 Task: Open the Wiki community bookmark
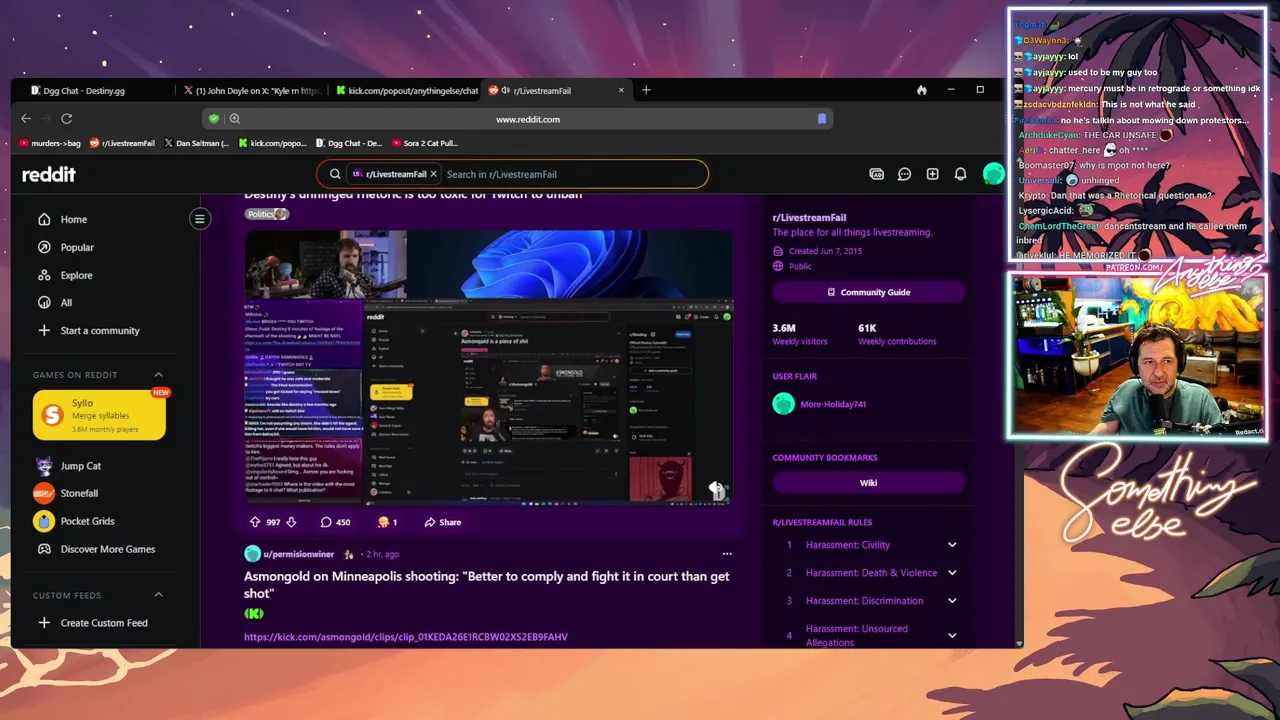(868, 482)
